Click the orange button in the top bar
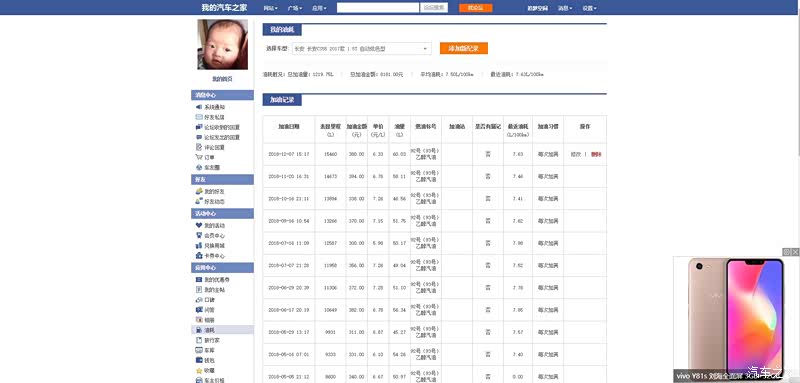Viewport: 800px width, 383px height. 476,8
